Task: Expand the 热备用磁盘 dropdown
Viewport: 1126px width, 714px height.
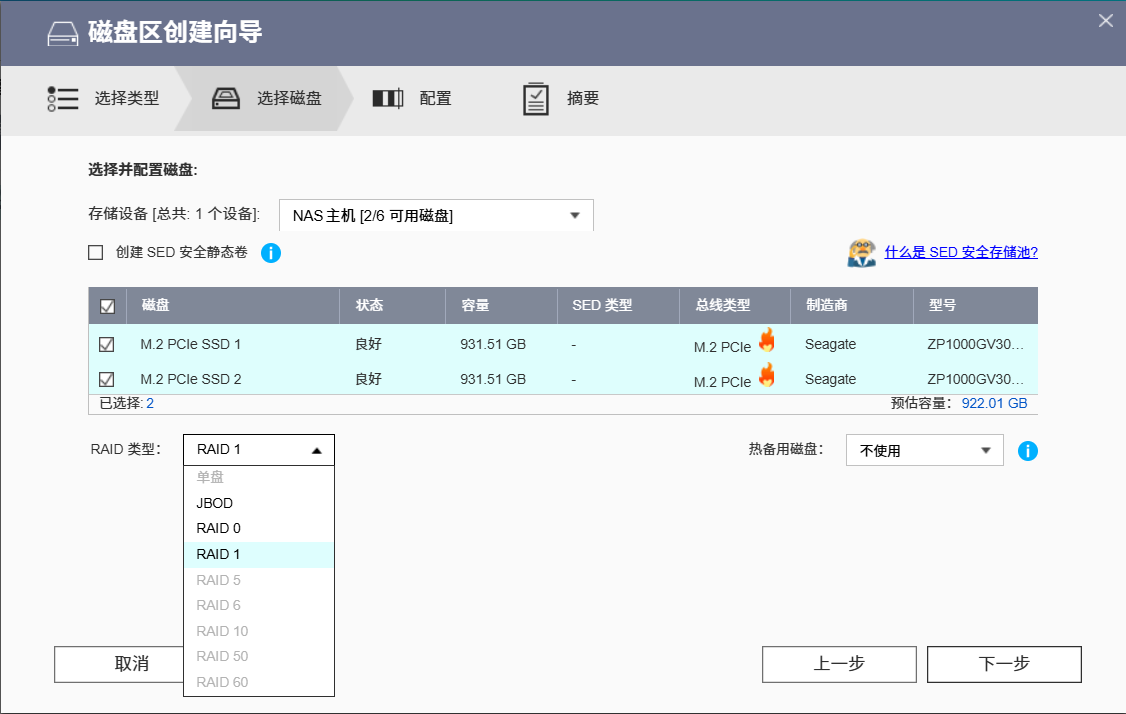Action: [924, 450]
